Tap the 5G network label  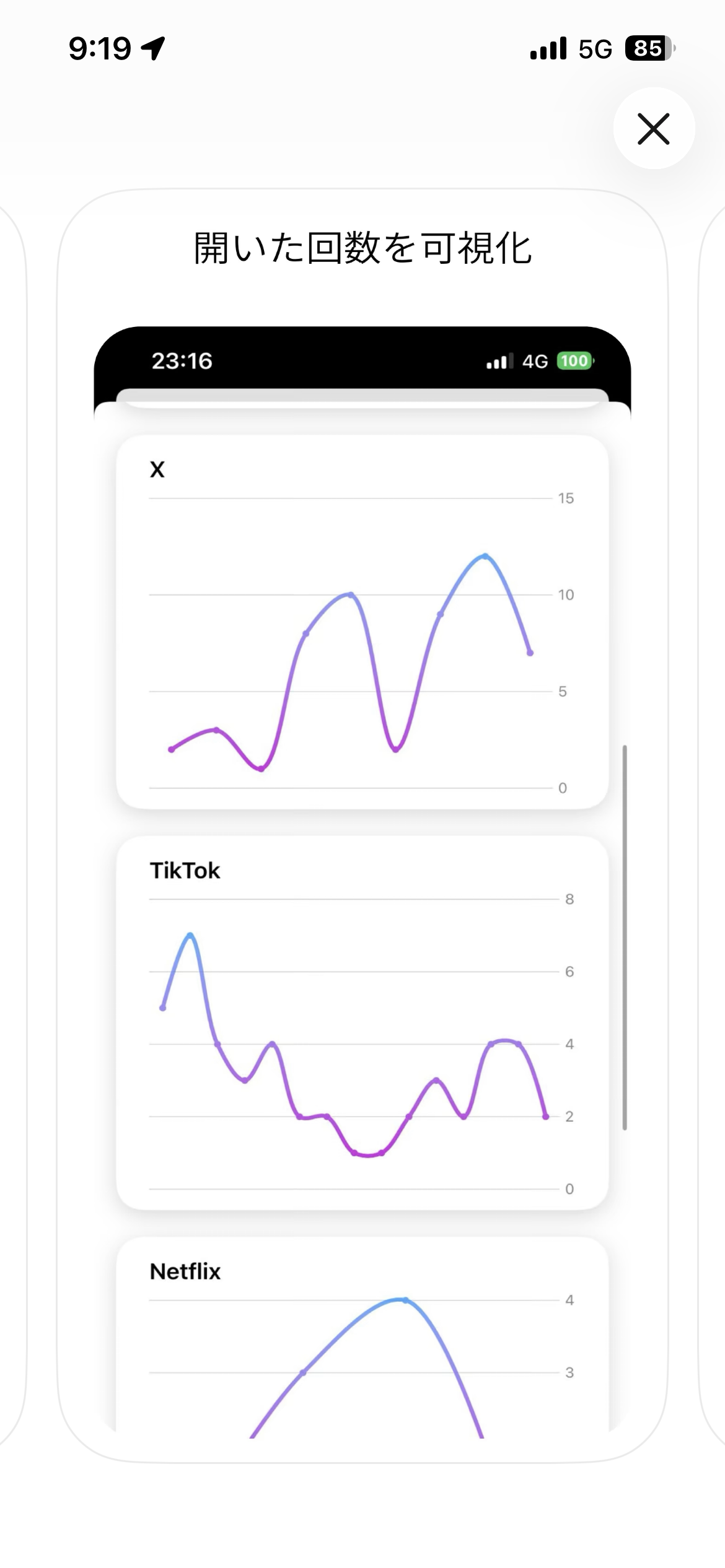pos(595,49)
